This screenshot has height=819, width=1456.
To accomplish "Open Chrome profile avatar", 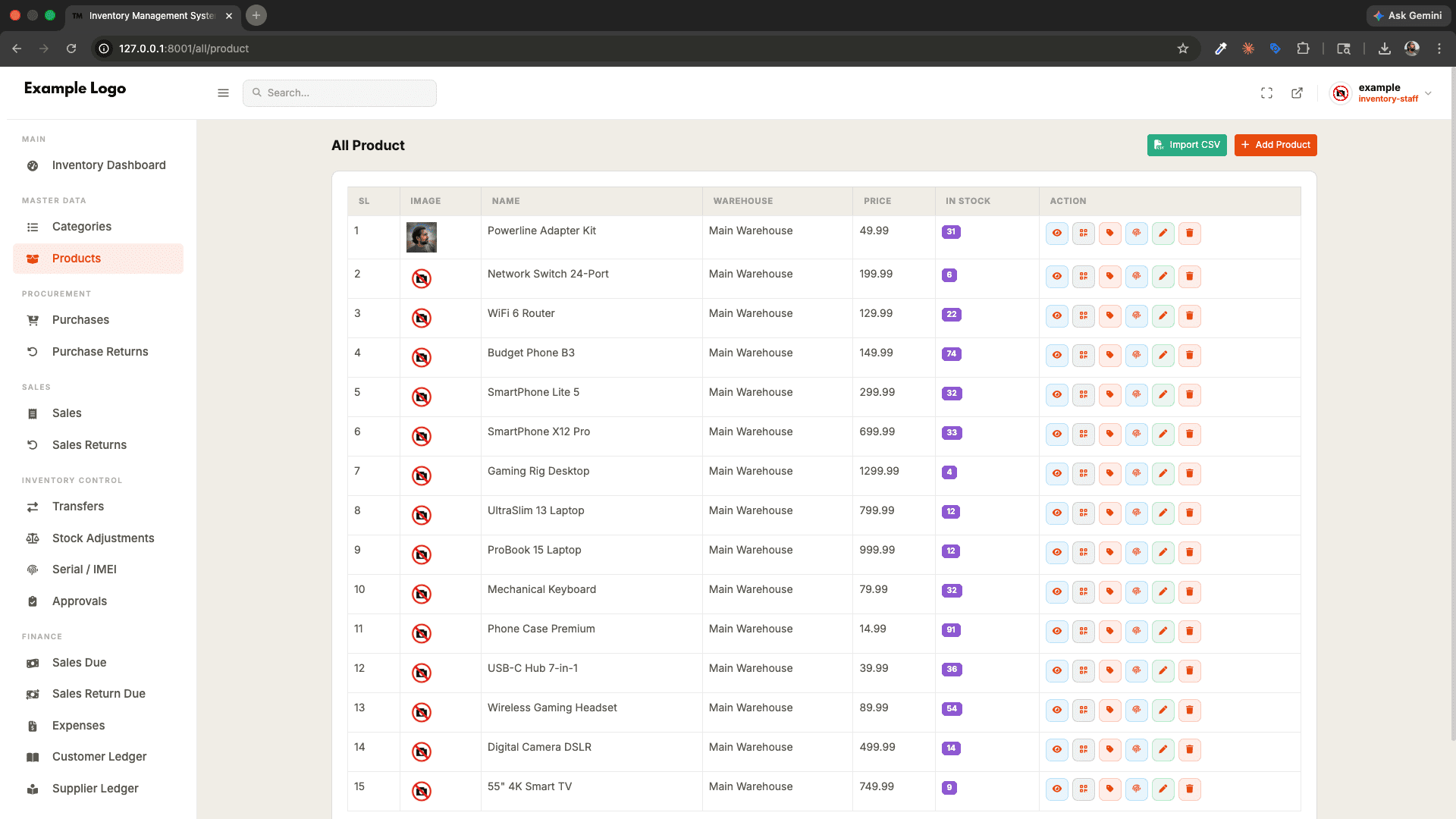I will [1411, 49].
